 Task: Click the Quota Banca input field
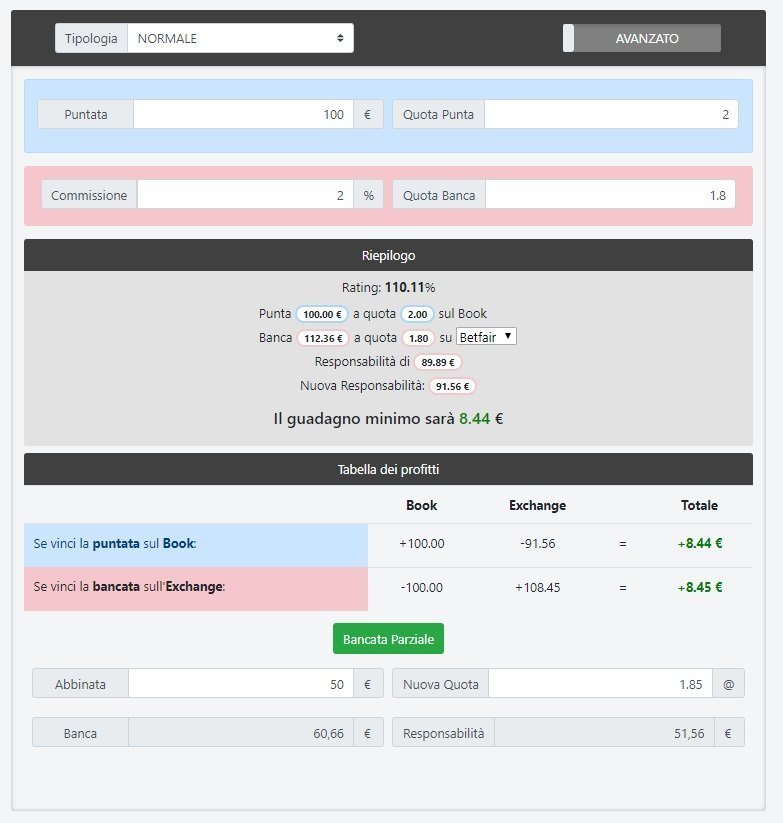[x=609, y=195]
